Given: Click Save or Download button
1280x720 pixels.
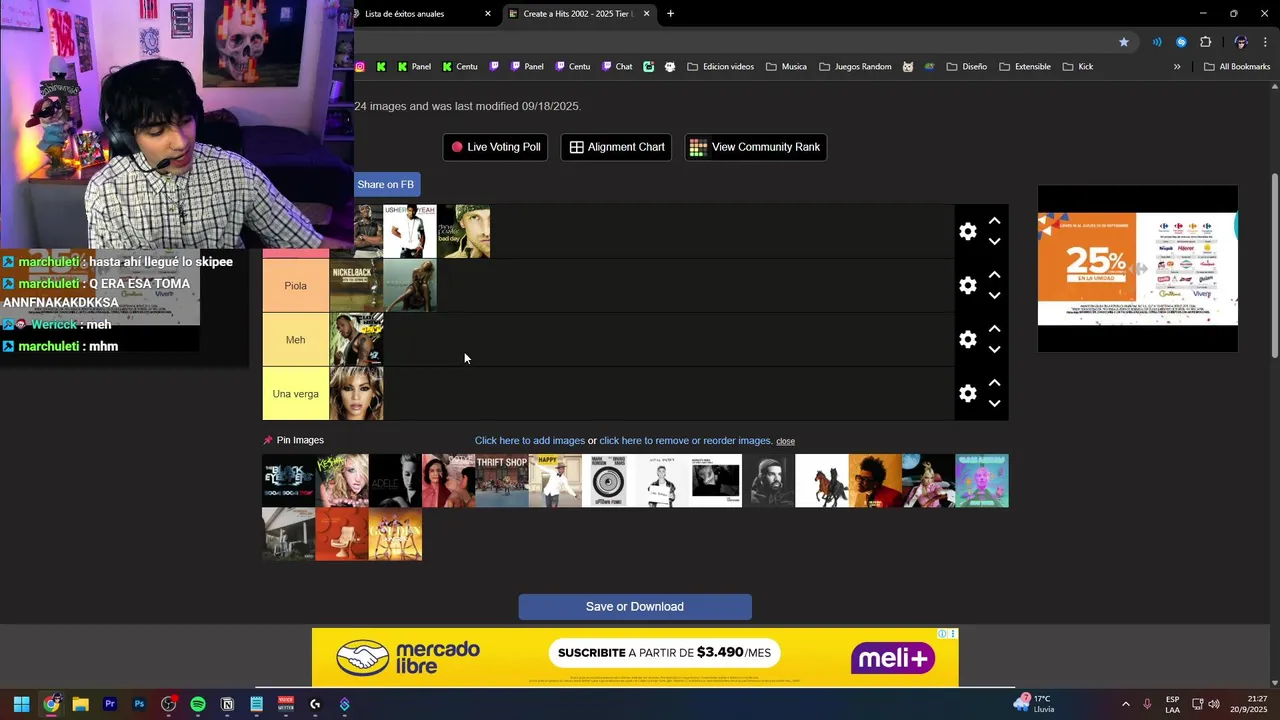Looking at the screenshot, I should tap(635, 607).
